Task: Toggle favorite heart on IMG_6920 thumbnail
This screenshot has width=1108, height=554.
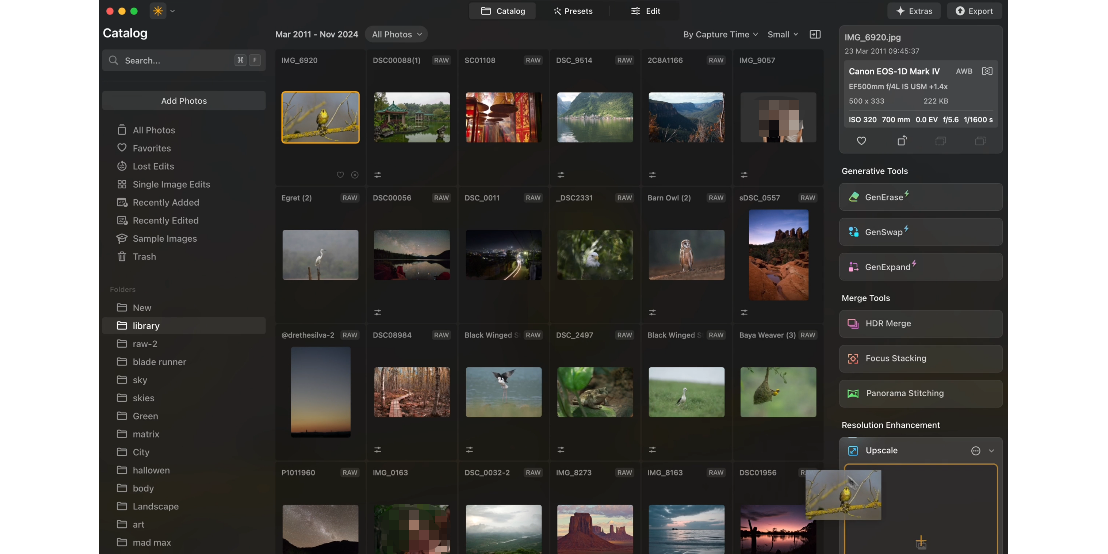Action: click(x=340, y=175)
